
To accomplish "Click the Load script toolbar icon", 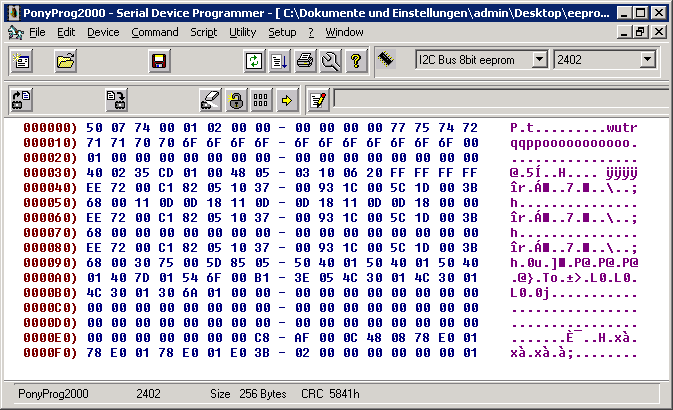I will (279, 61).
